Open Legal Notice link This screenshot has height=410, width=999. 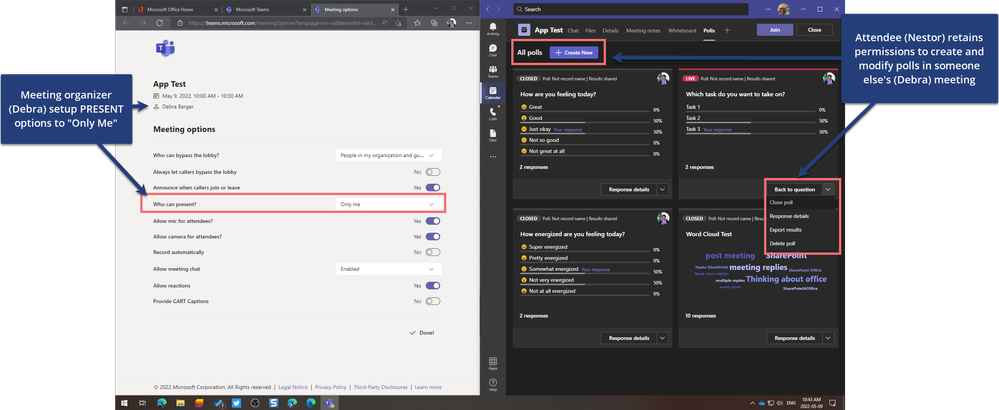point(292,387)
